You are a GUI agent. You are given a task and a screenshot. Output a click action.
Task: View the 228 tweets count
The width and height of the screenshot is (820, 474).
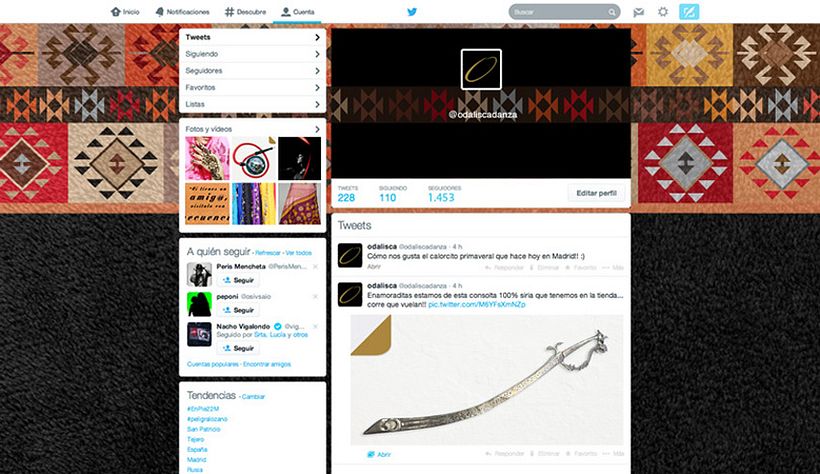(x=346, y=197)
